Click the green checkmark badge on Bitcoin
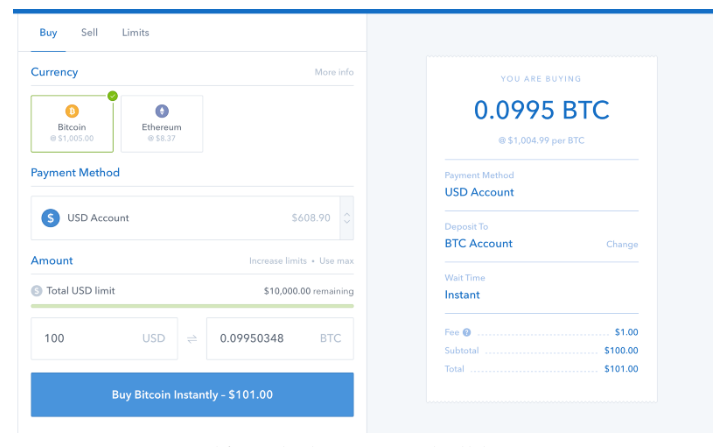The height and width of the screenshot is (447, 722). [x=112, y=96]
